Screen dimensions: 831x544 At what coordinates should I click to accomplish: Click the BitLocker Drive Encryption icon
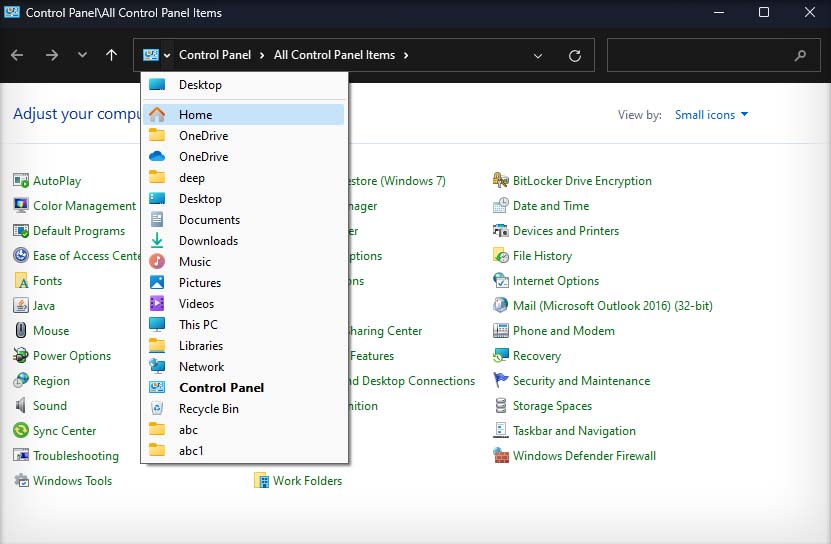tap(500, 181)
